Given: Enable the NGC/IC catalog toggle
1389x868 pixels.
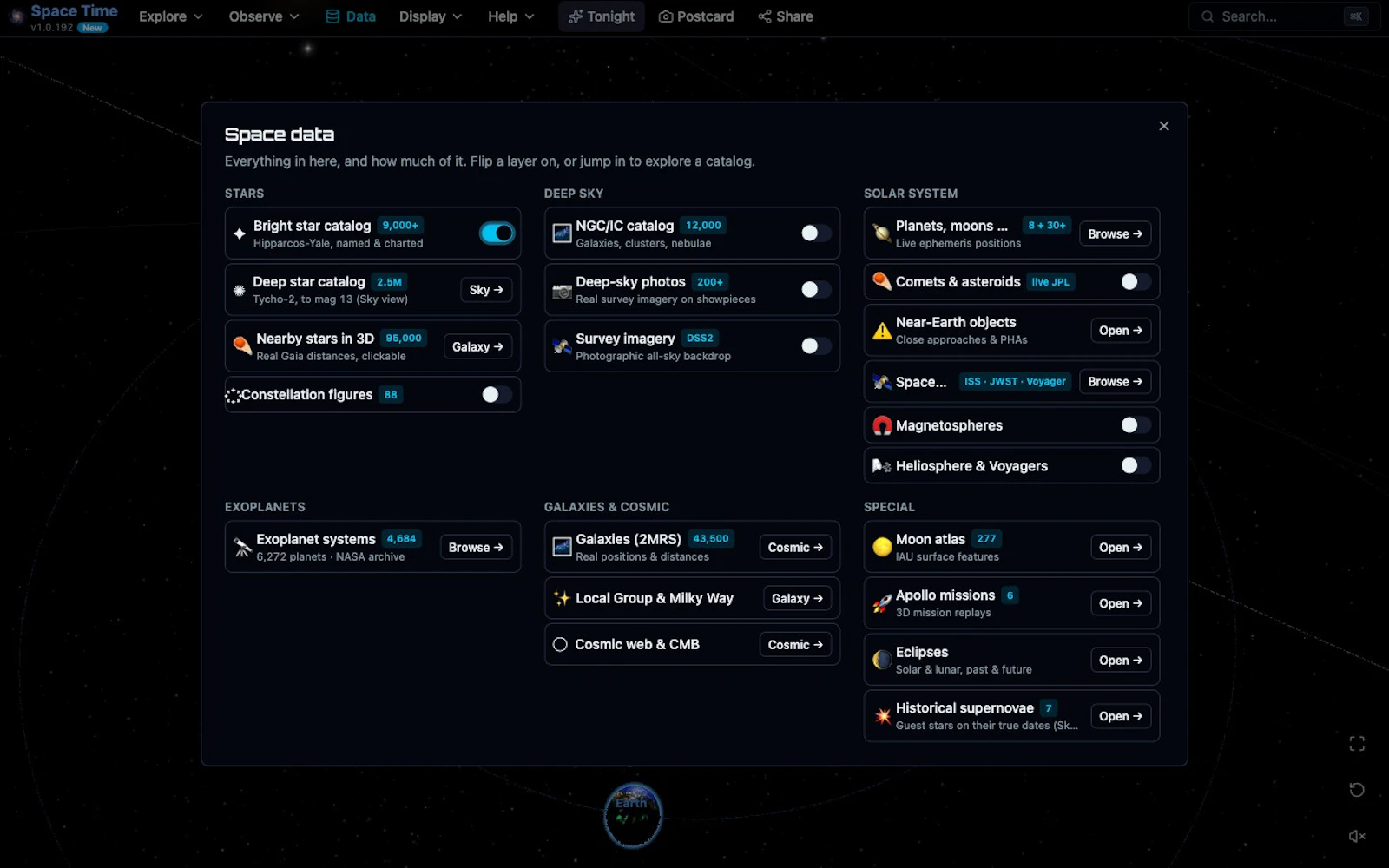Looking at the screenshot, I should (x=816, y=233).
